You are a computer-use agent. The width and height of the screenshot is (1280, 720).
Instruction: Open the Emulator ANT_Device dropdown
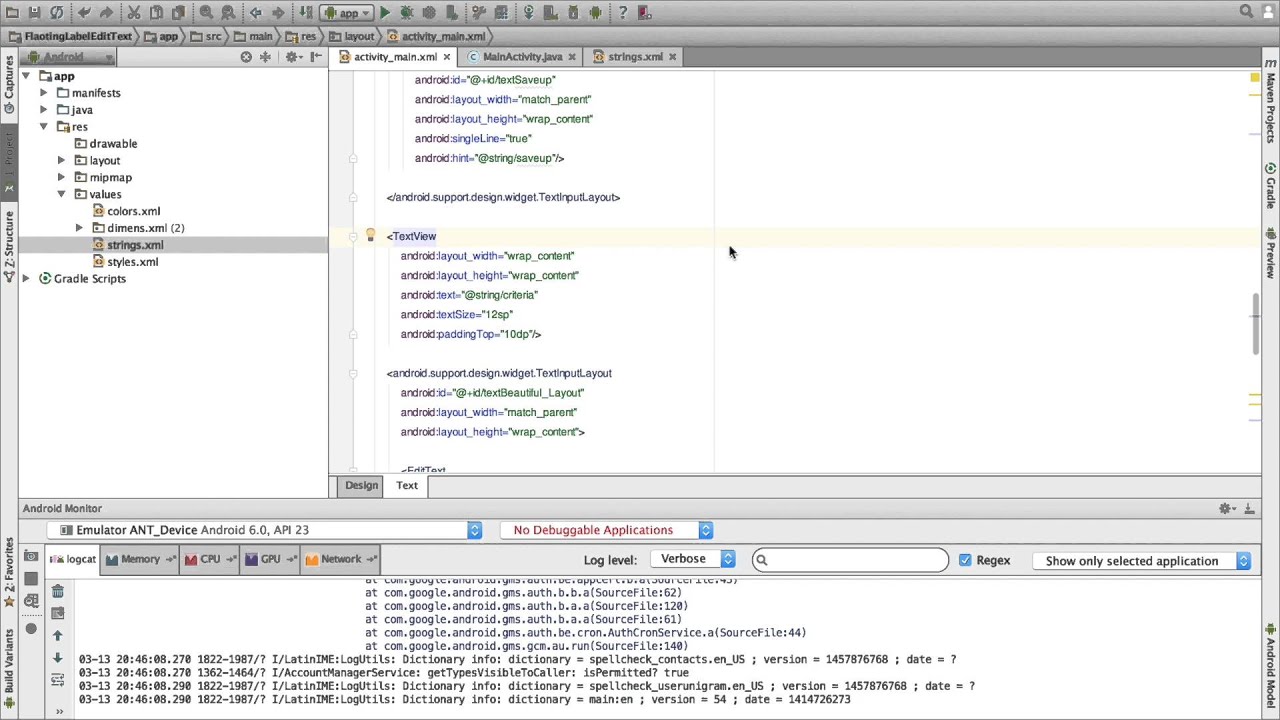click(264, 530)
